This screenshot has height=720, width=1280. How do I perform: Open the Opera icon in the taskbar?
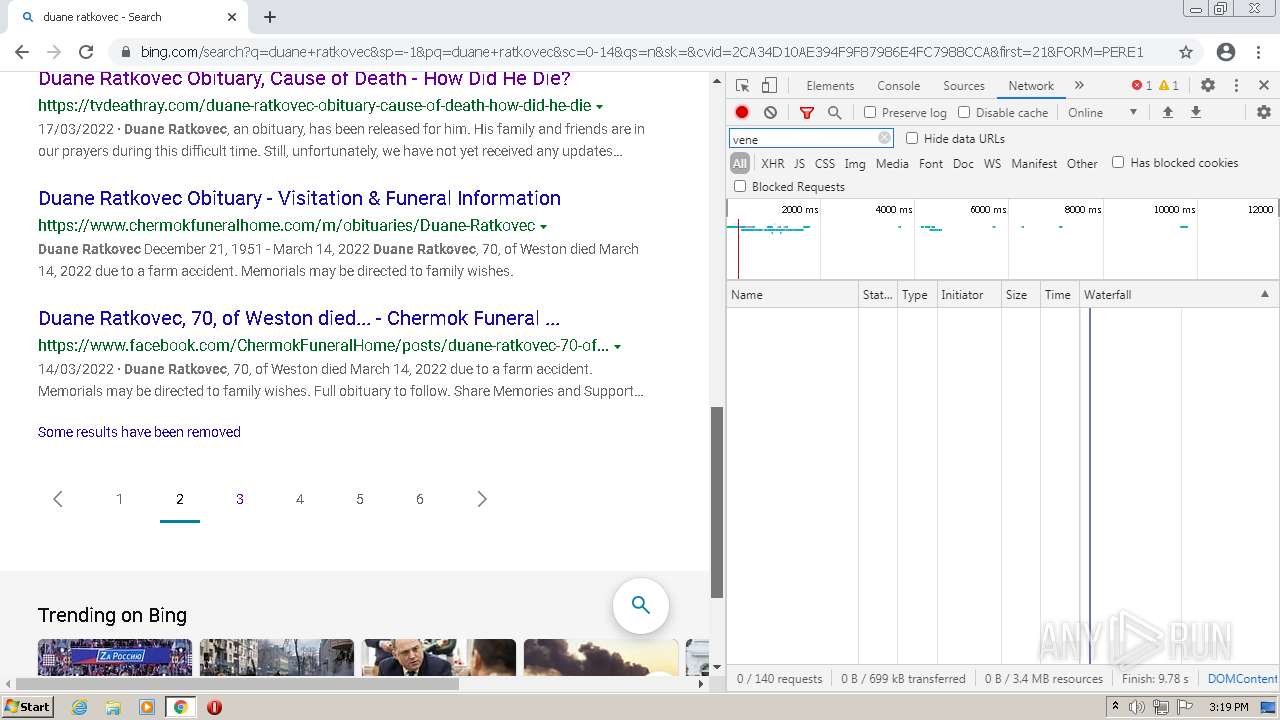(214, 707)
